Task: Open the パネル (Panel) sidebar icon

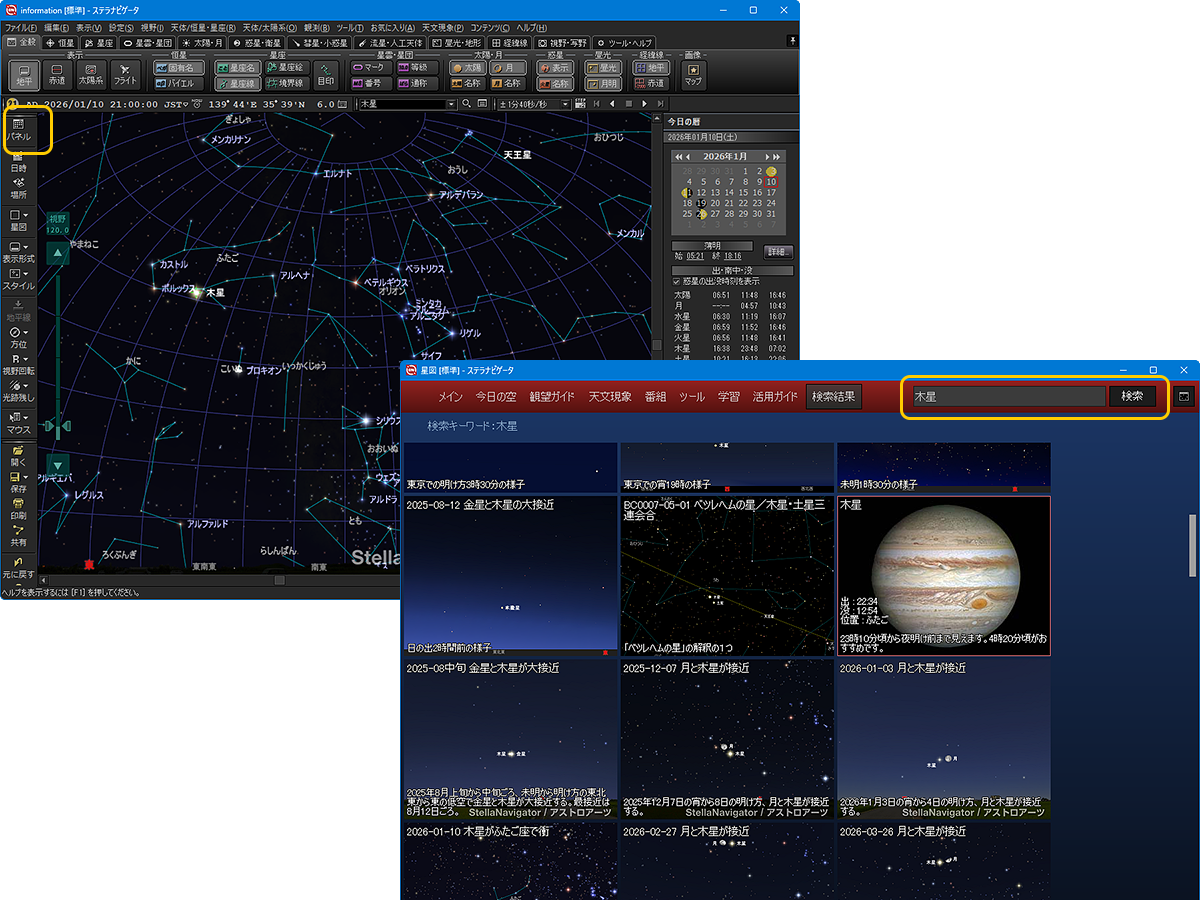Action: 19,129
